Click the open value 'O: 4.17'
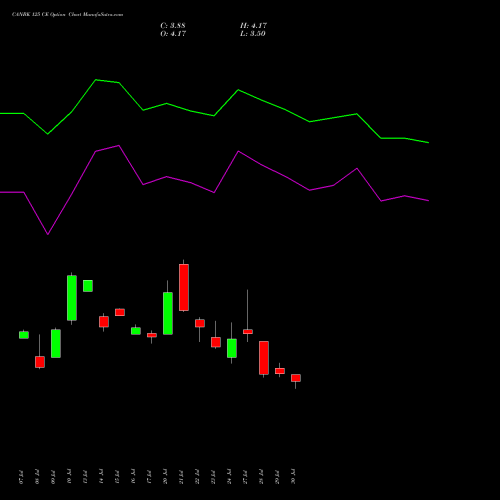This screenshot has height=500, width=500. tap(173, 34)
